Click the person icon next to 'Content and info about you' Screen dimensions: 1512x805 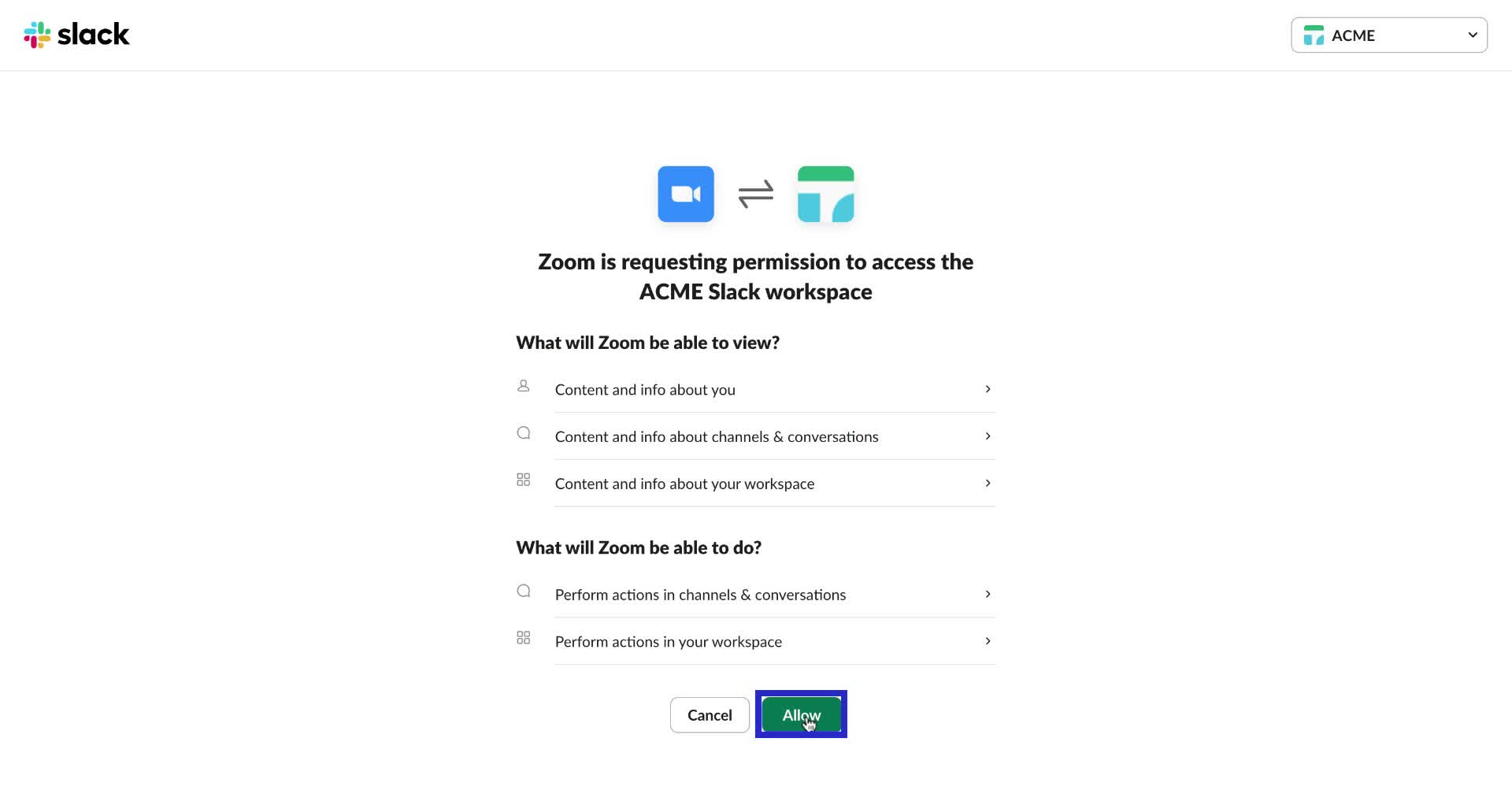(x=523, y=386)
